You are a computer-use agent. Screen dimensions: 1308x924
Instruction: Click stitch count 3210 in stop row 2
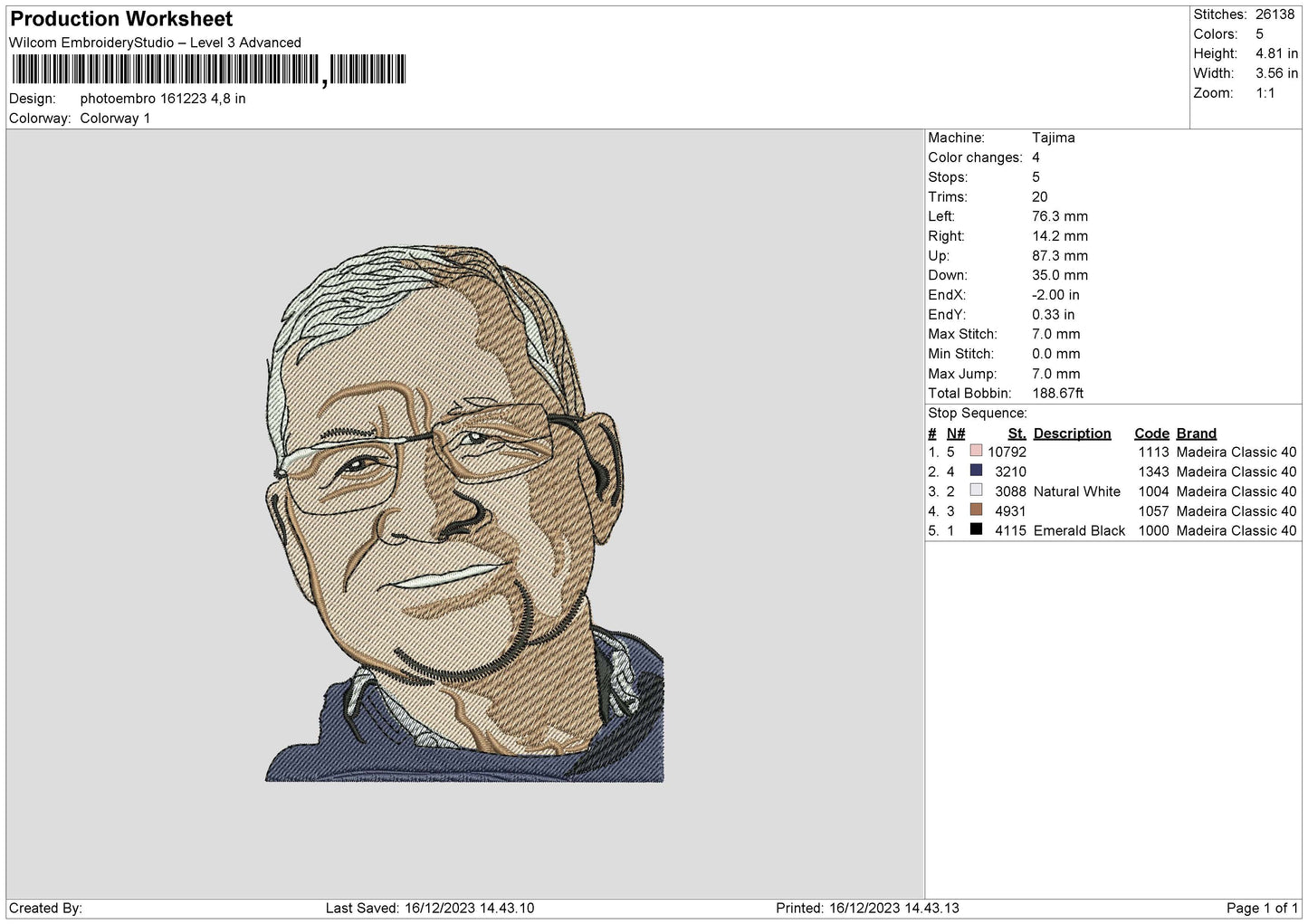(x=1011, y=472)
